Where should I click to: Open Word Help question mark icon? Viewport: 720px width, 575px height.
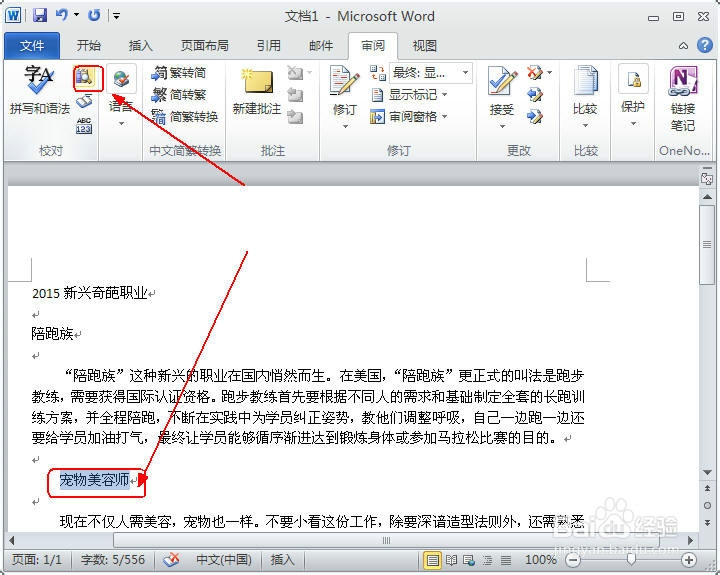(704, 45)
